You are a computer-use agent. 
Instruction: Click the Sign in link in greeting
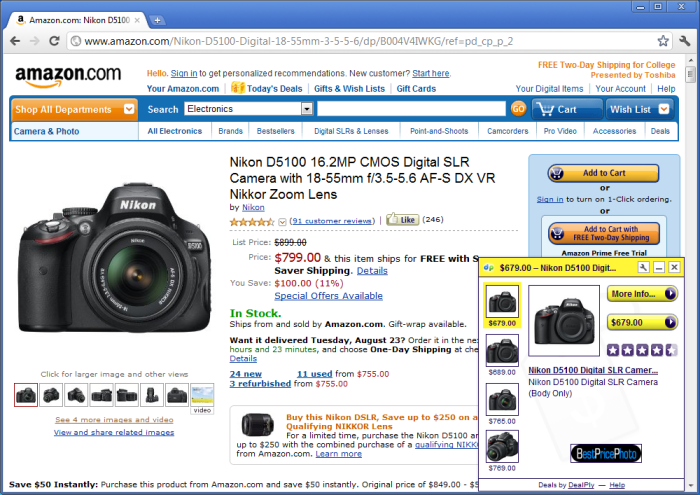click(183, 73)
